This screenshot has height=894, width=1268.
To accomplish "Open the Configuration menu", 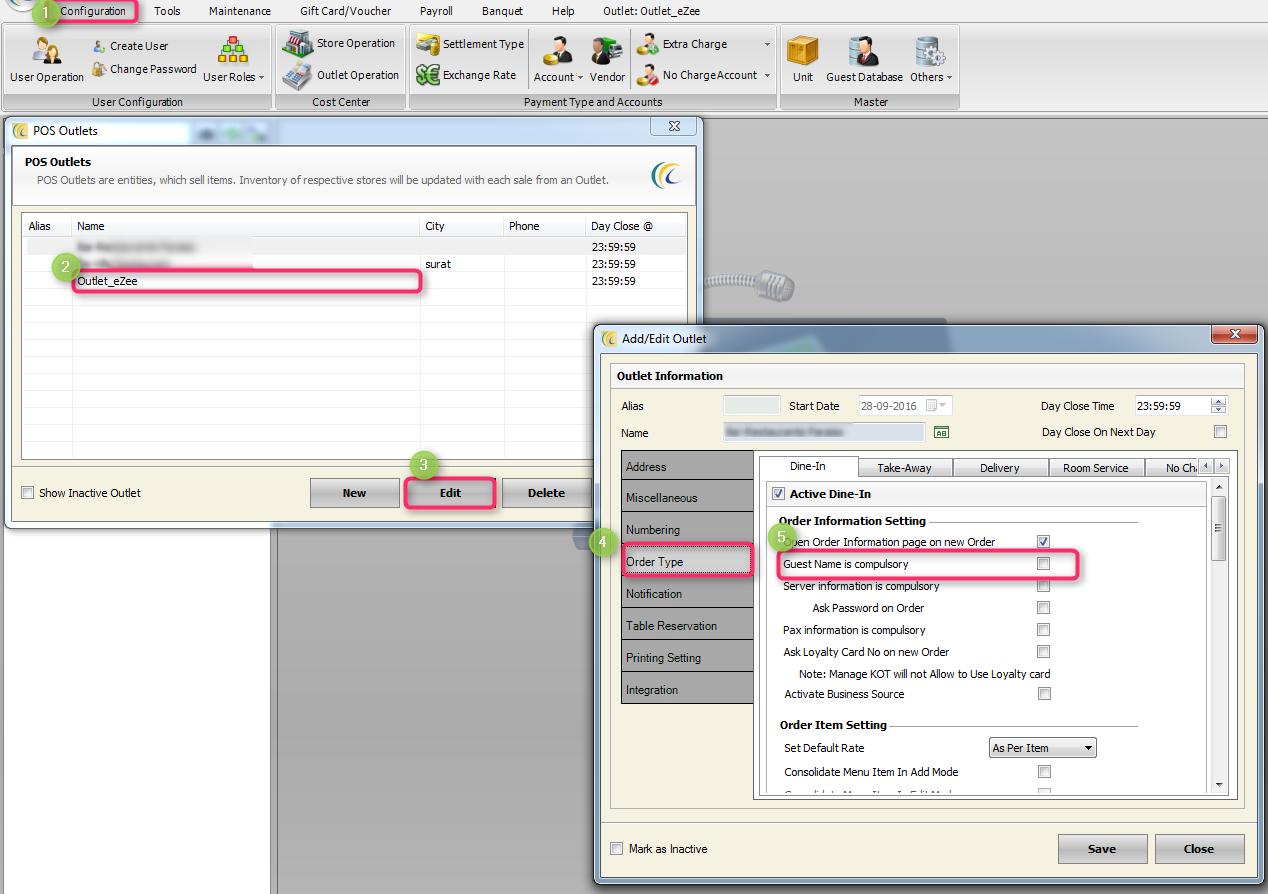I will 93,11.
